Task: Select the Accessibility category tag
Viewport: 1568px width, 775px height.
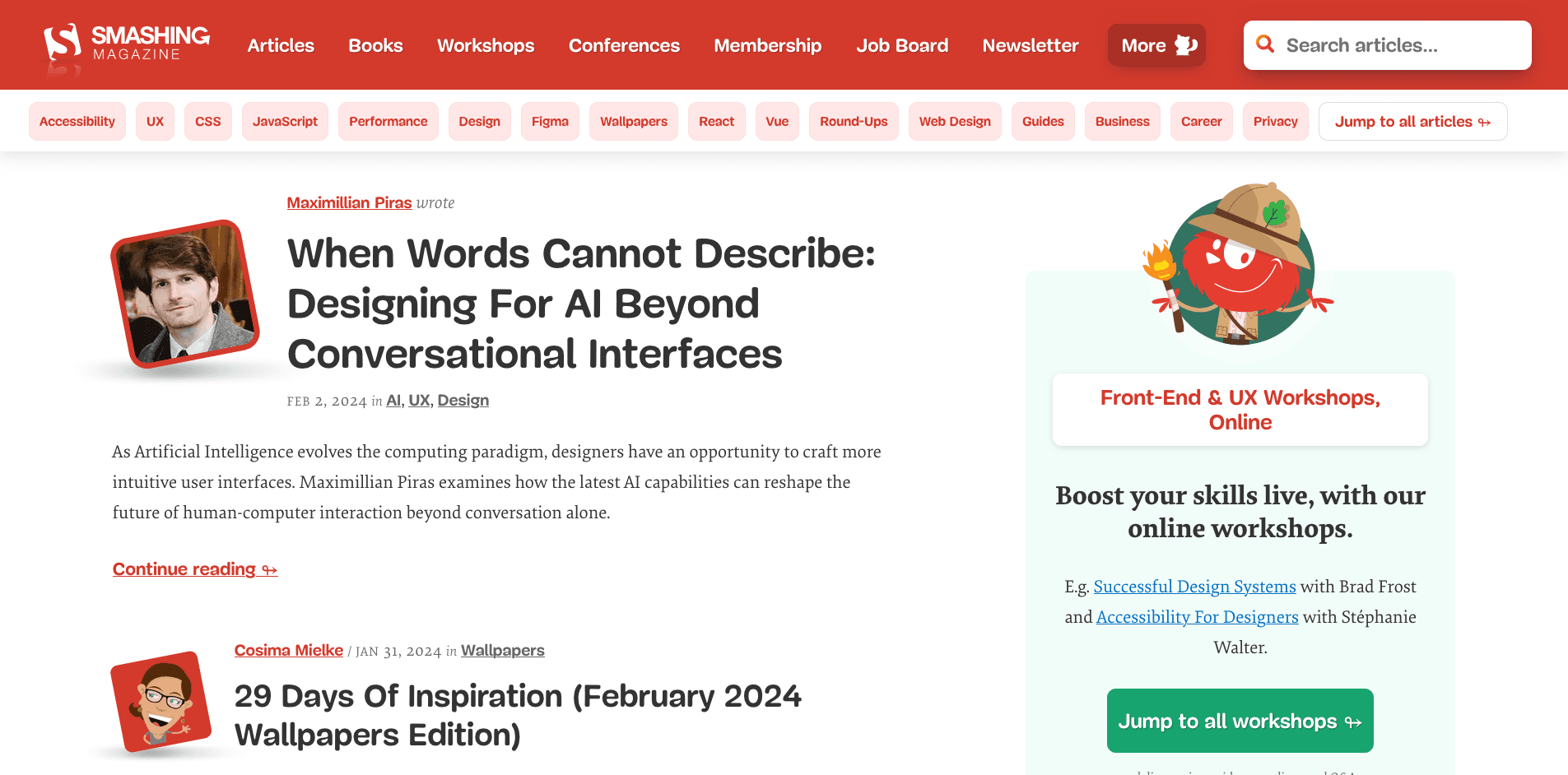Action: click(77, 121)
